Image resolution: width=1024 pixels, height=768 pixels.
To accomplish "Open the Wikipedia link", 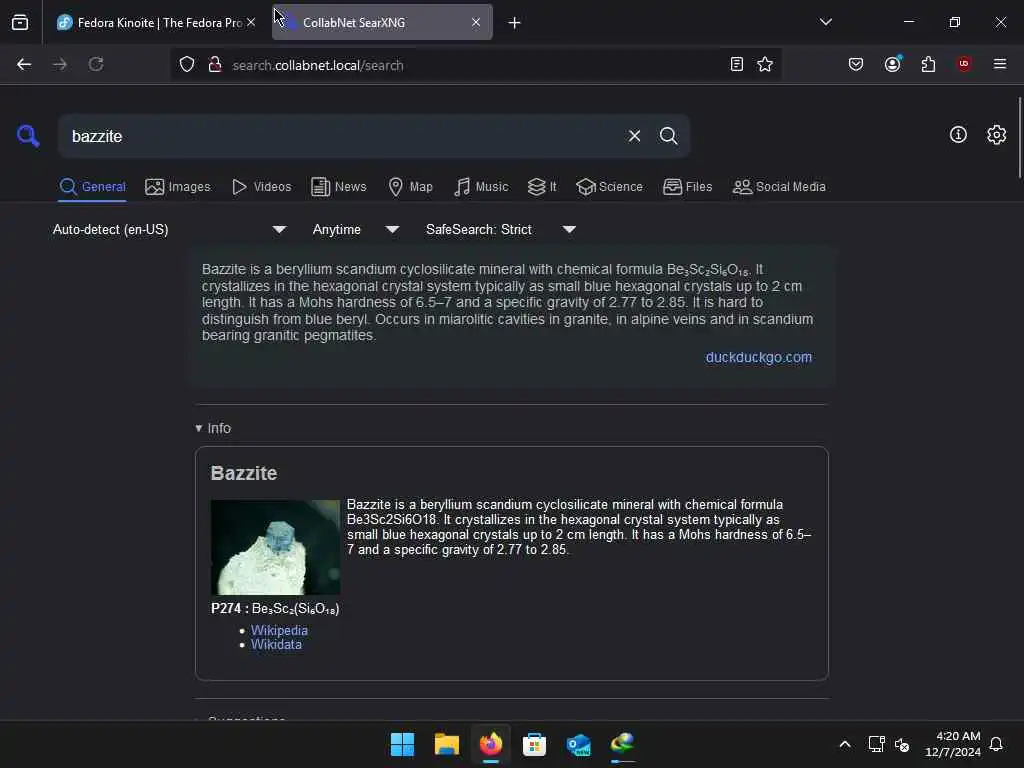I will point(279,630).
